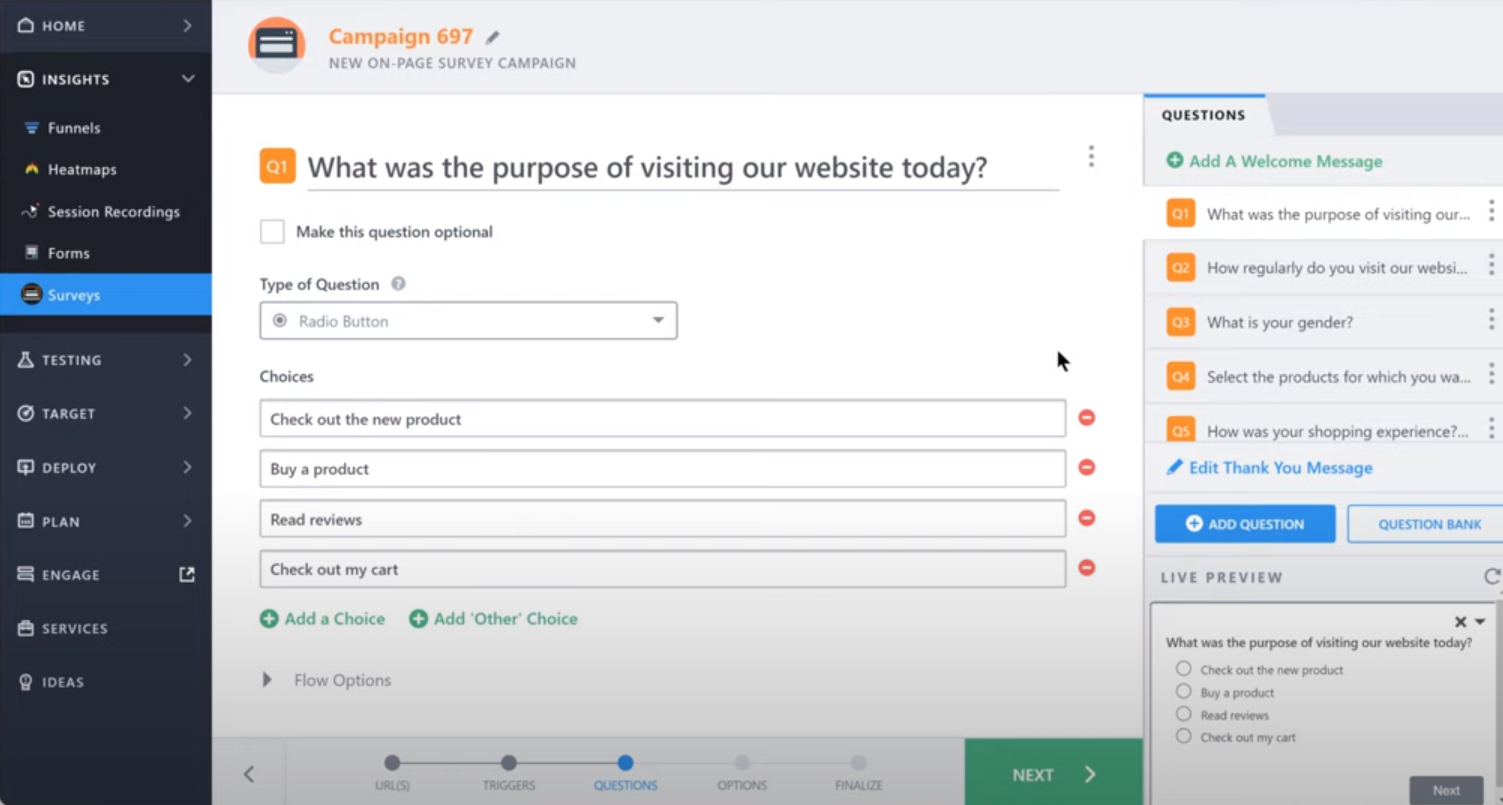Jump to the Triggers step dot
This screenshot has height=805, width=1503.
(x=508, y=760)
